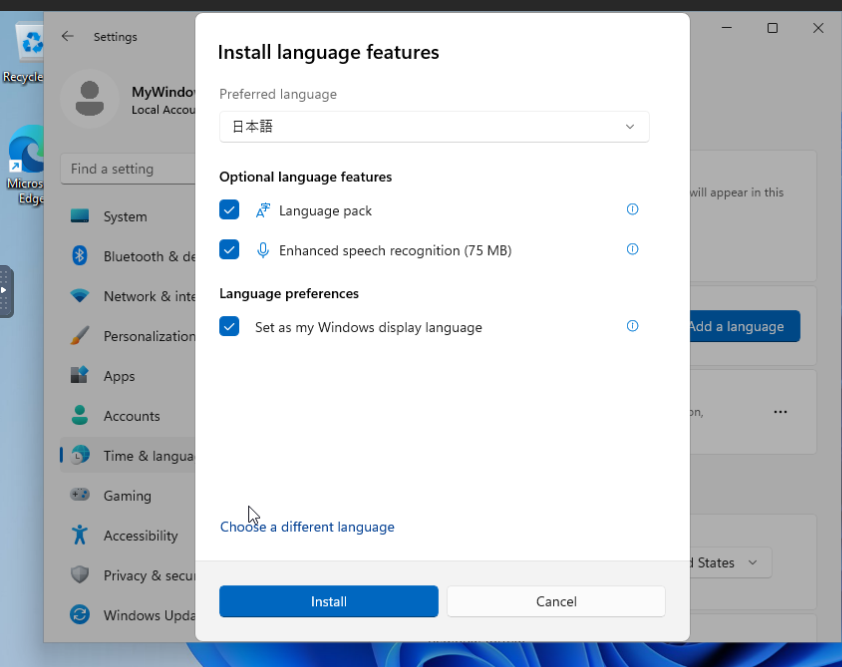Uncheck Set as my Windows display language

230,327
